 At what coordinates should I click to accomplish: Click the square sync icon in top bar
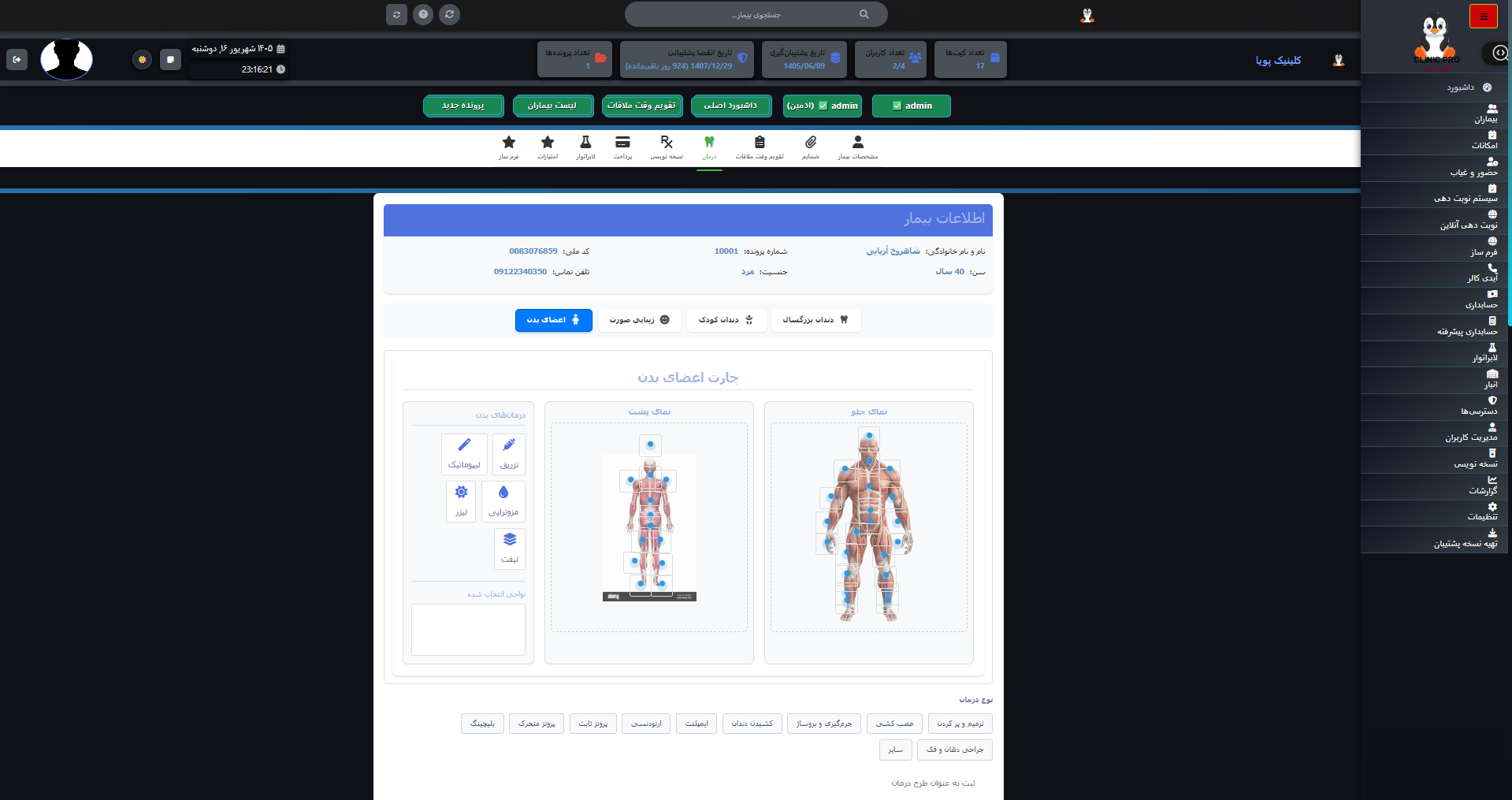click(x=396, y=14)
